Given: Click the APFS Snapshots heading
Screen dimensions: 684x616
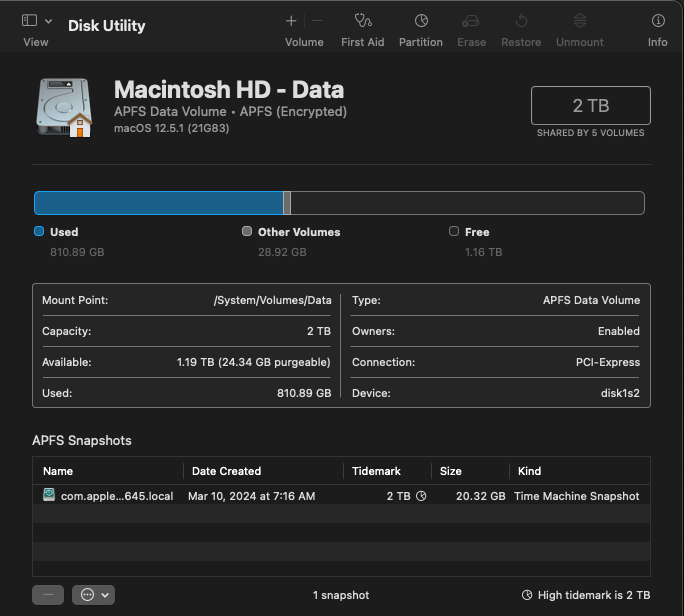Looking at the screenshot, I should point(82,441).
